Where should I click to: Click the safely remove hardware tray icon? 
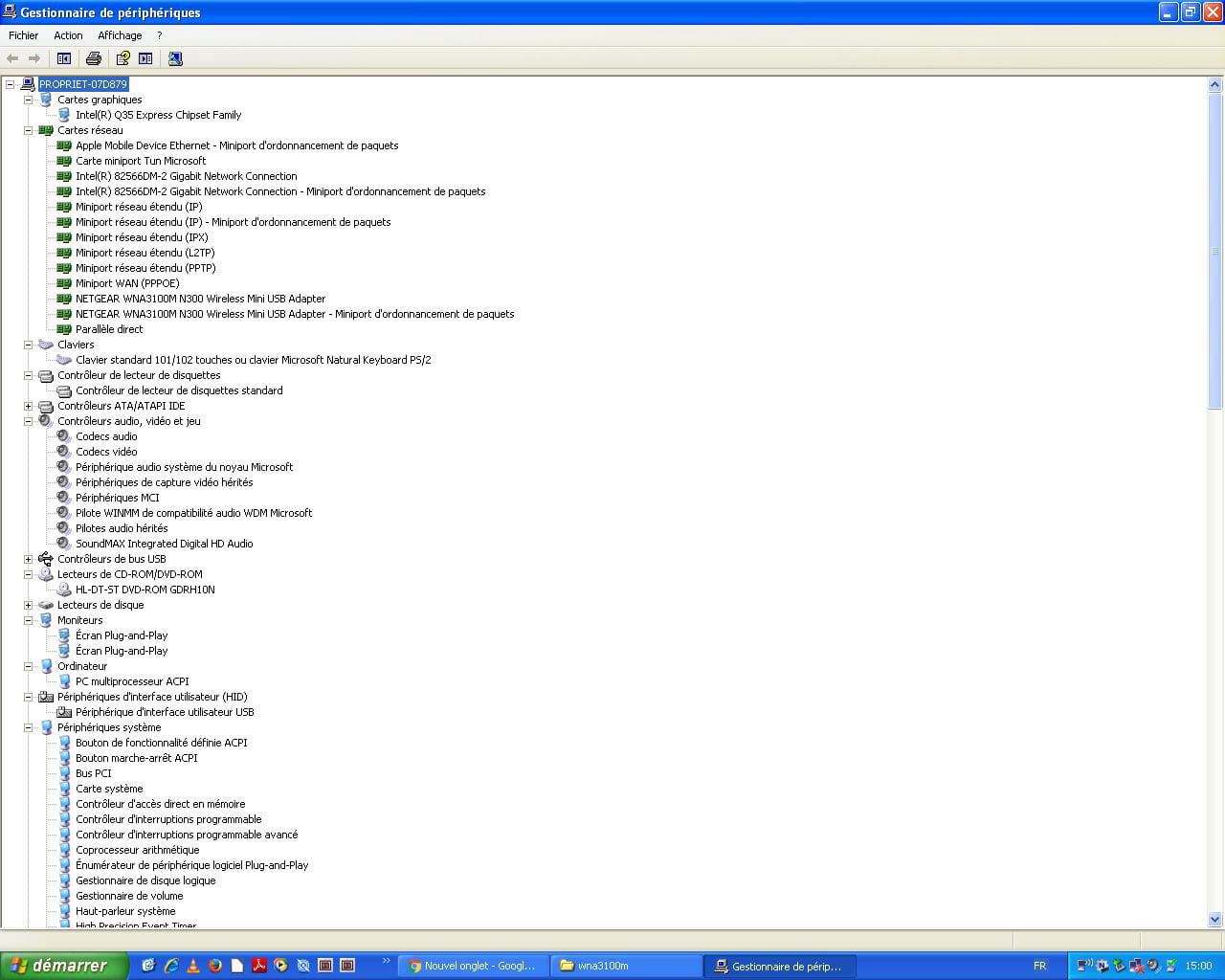[x=1118, y=966]
